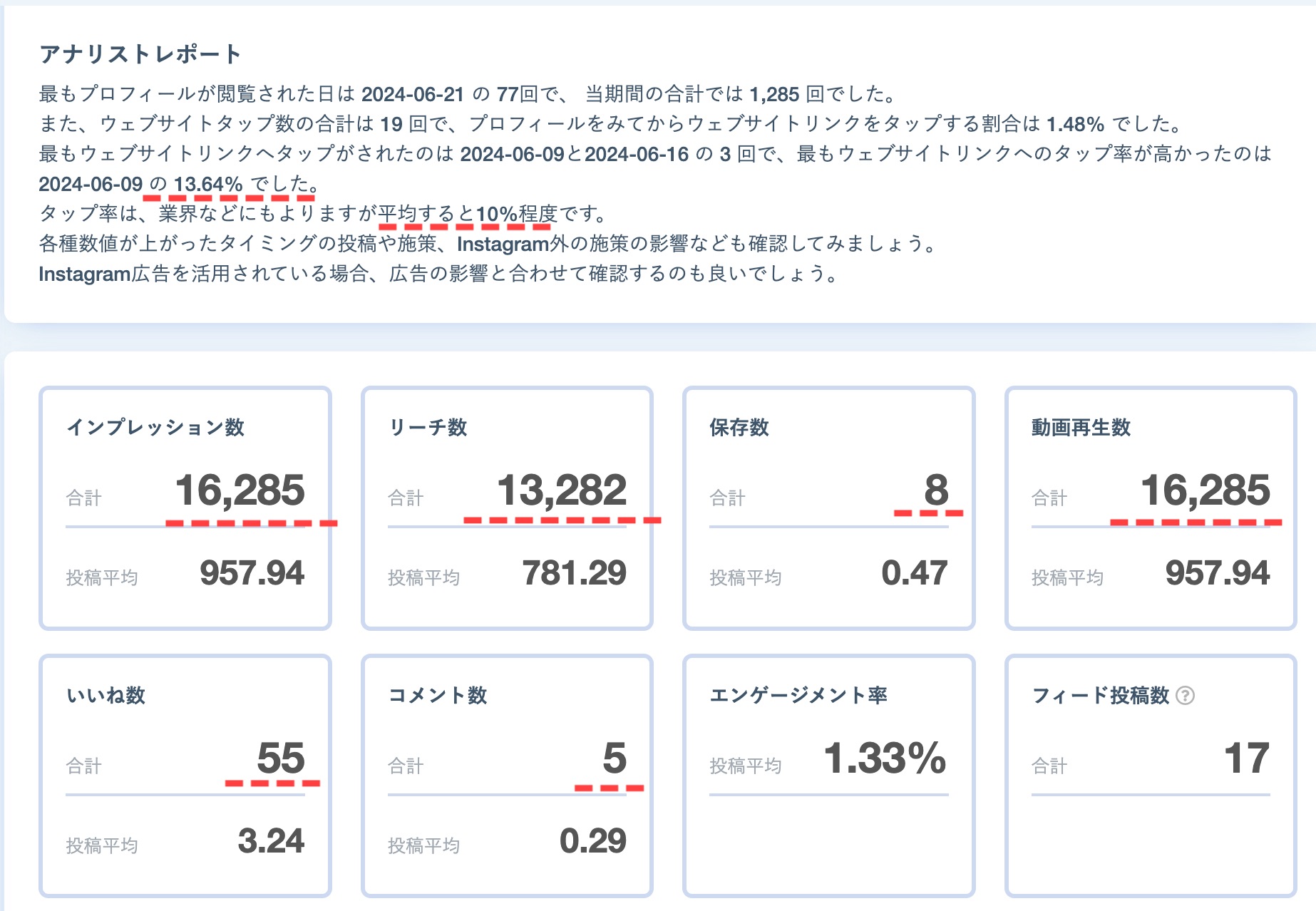Click the help icon beside フィード投稿数
This screenshot has height=911, width=1316.
[1185, 695]
